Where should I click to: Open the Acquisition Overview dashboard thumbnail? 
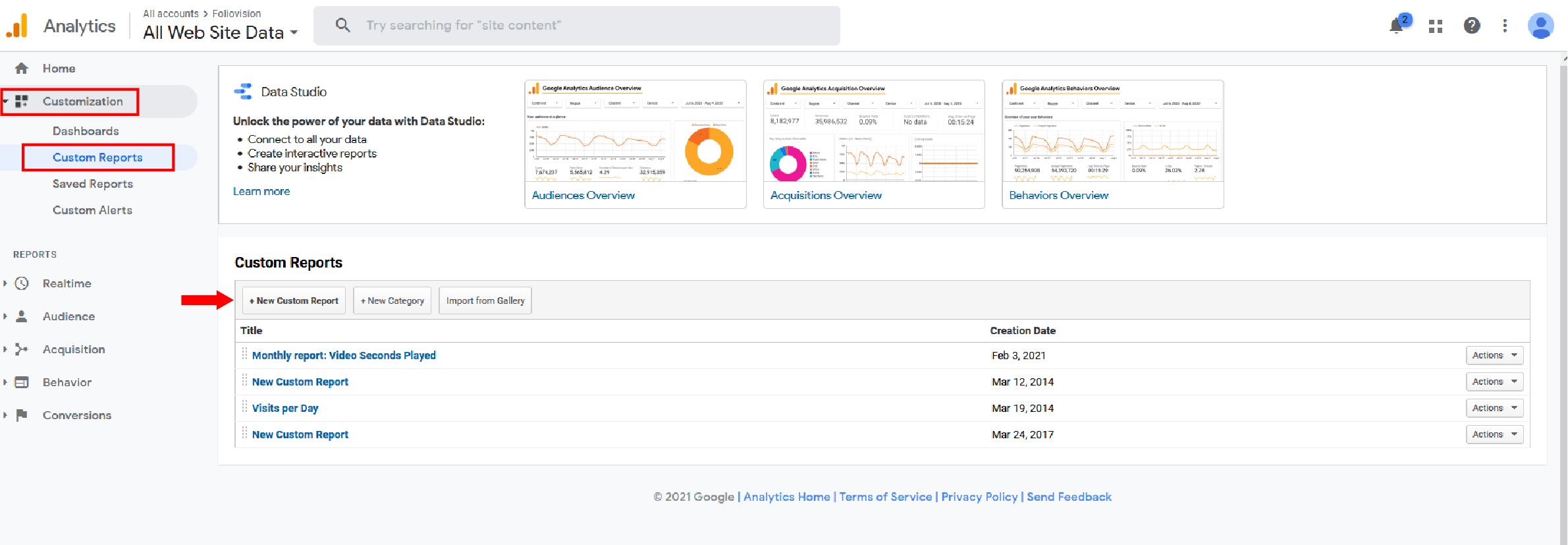[874, 132]
